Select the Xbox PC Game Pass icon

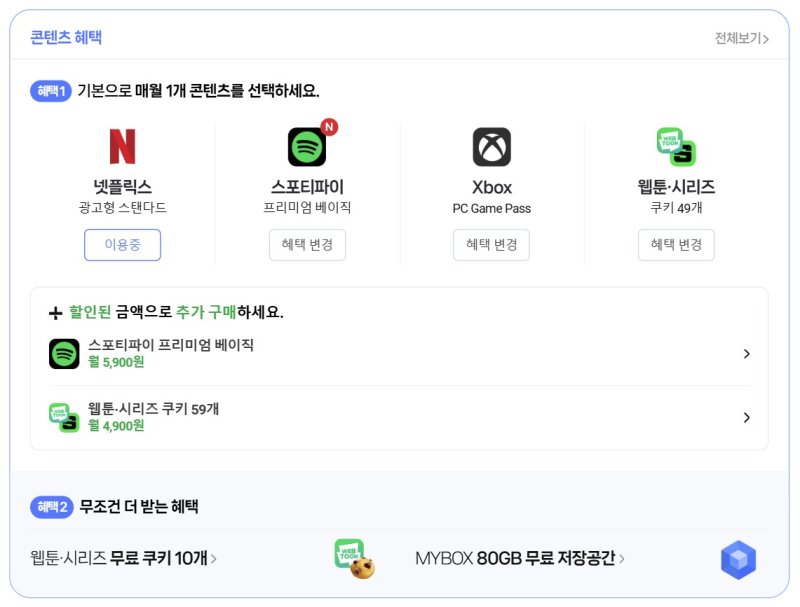(491, 148)
